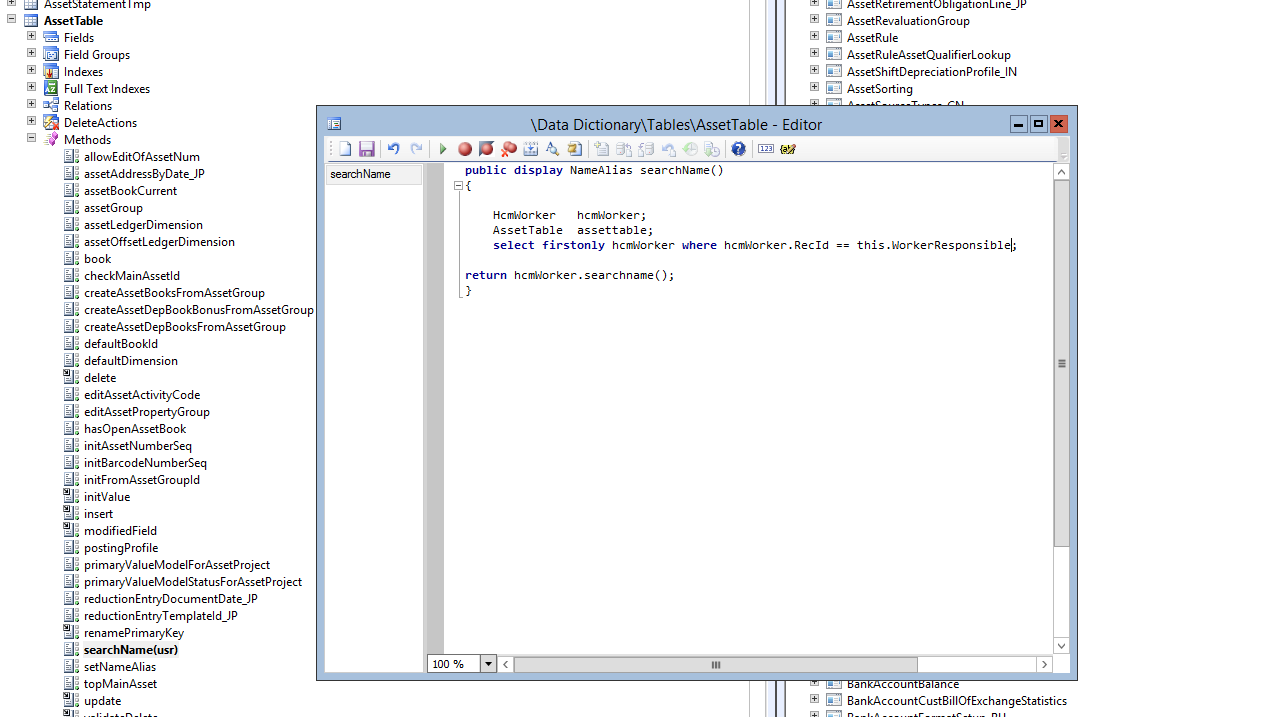Open the lookup properties magnifier icon
1281x717 pixels.
[x=552, y=148]
